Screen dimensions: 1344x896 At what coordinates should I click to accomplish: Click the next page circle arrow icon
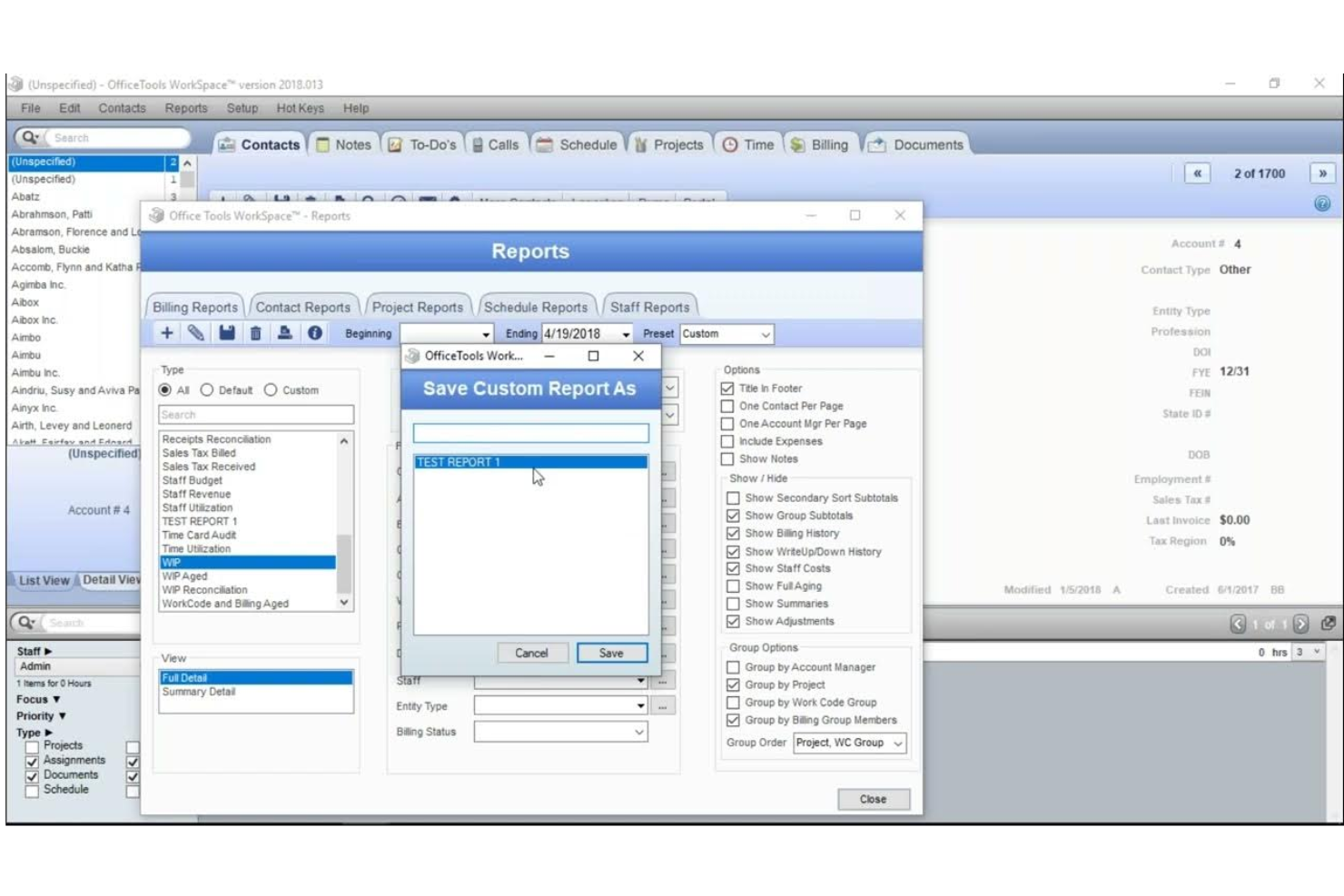coord(1300,624)
